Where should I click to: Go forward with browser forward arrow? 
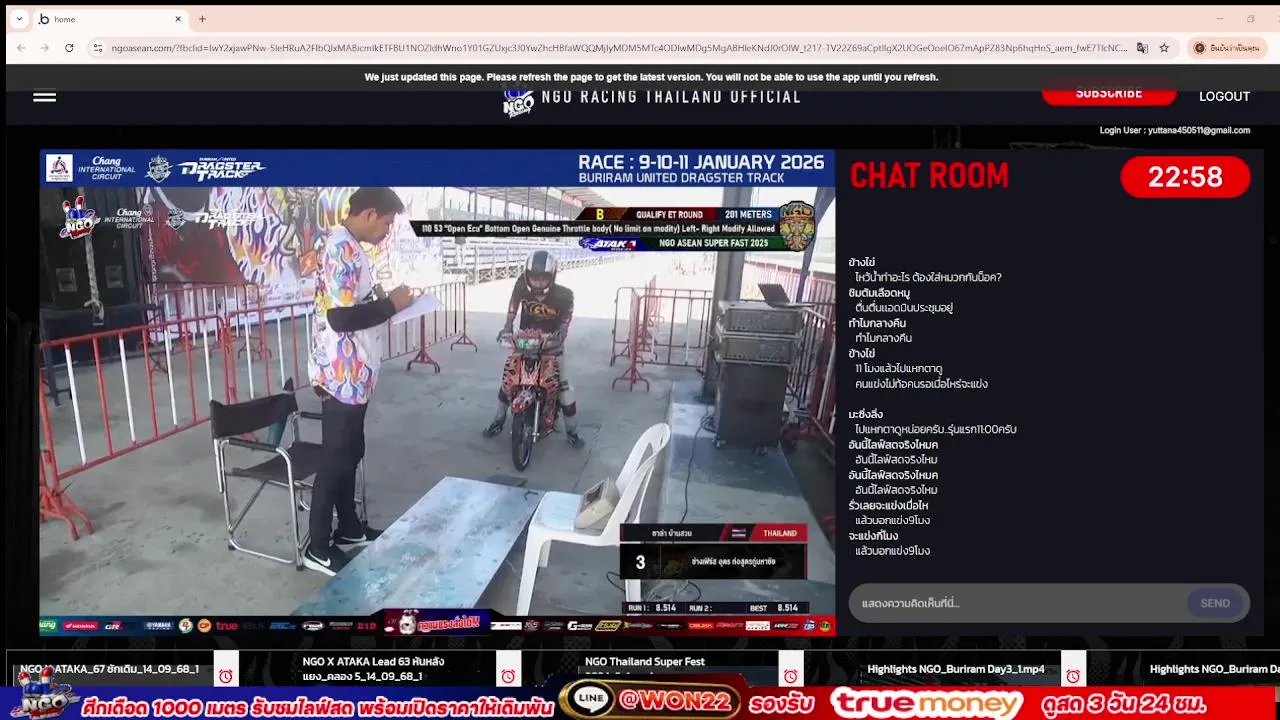coord(45,48)
